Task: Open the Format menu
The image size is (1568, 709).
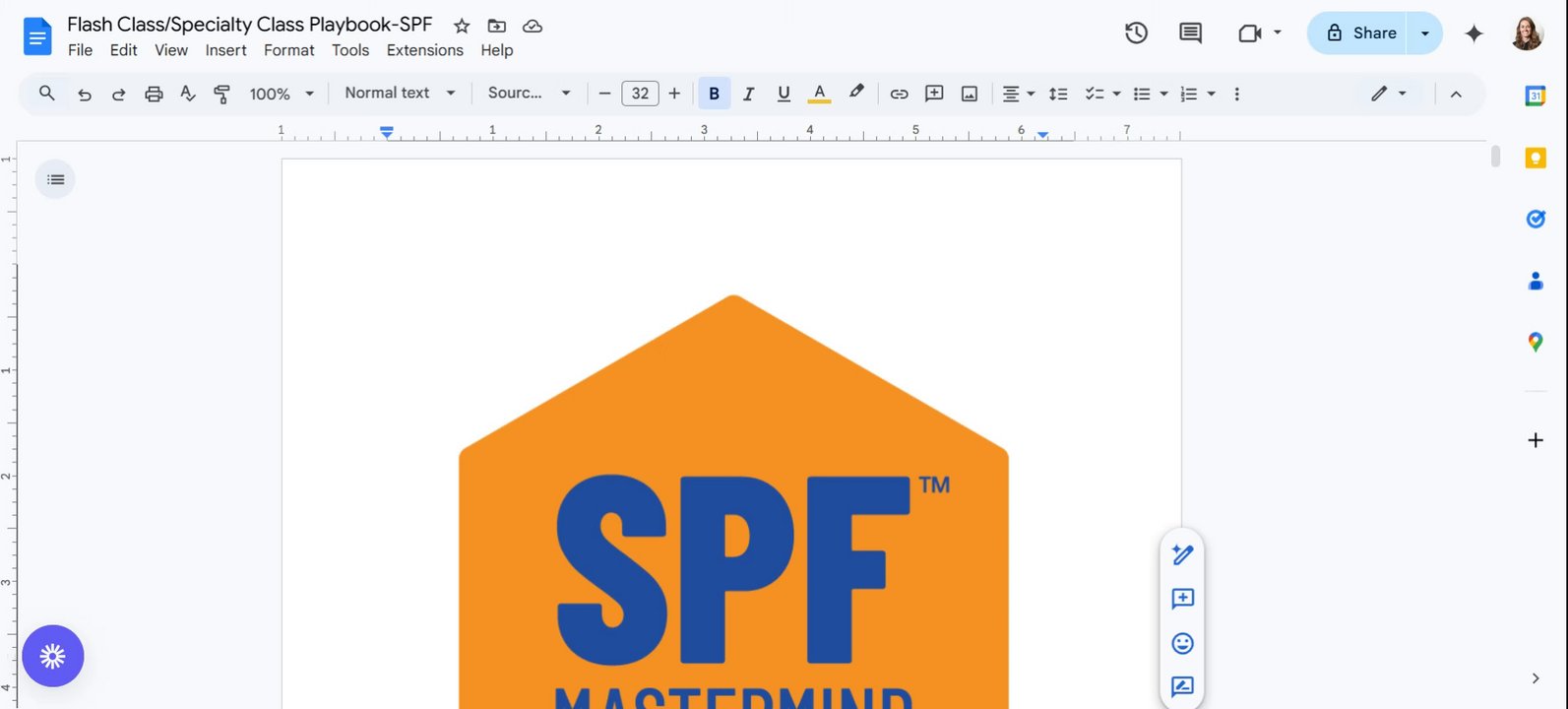Action: click(x=289, y=50)
